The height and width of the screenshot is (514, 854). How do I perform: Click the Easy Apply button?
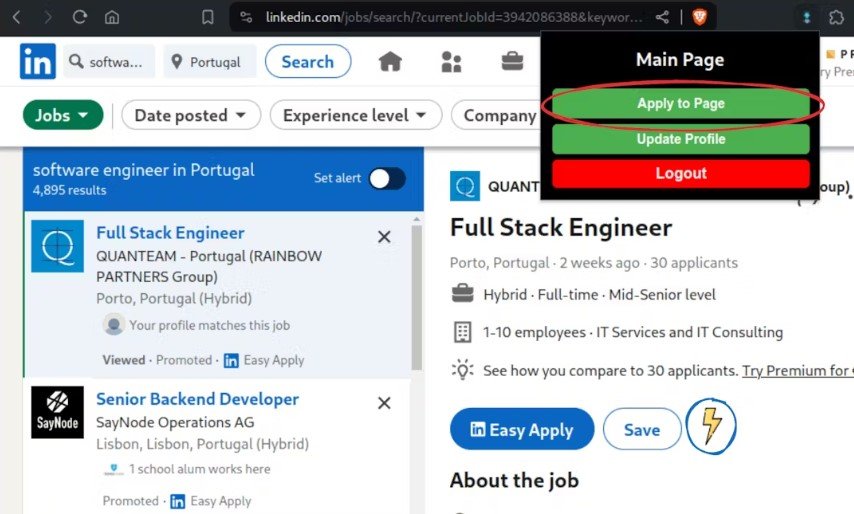tap(522, 430)
